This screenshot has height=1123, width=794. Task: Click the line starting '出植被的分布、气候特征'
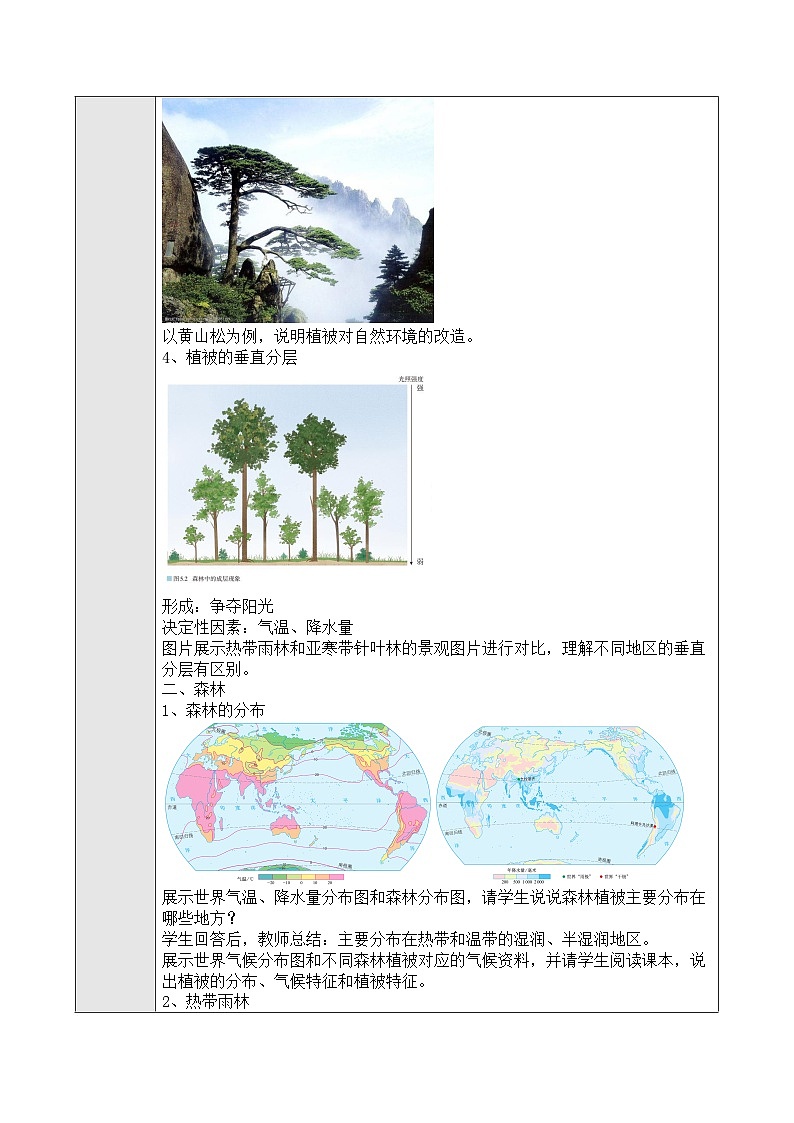click(x=294, y=981)
